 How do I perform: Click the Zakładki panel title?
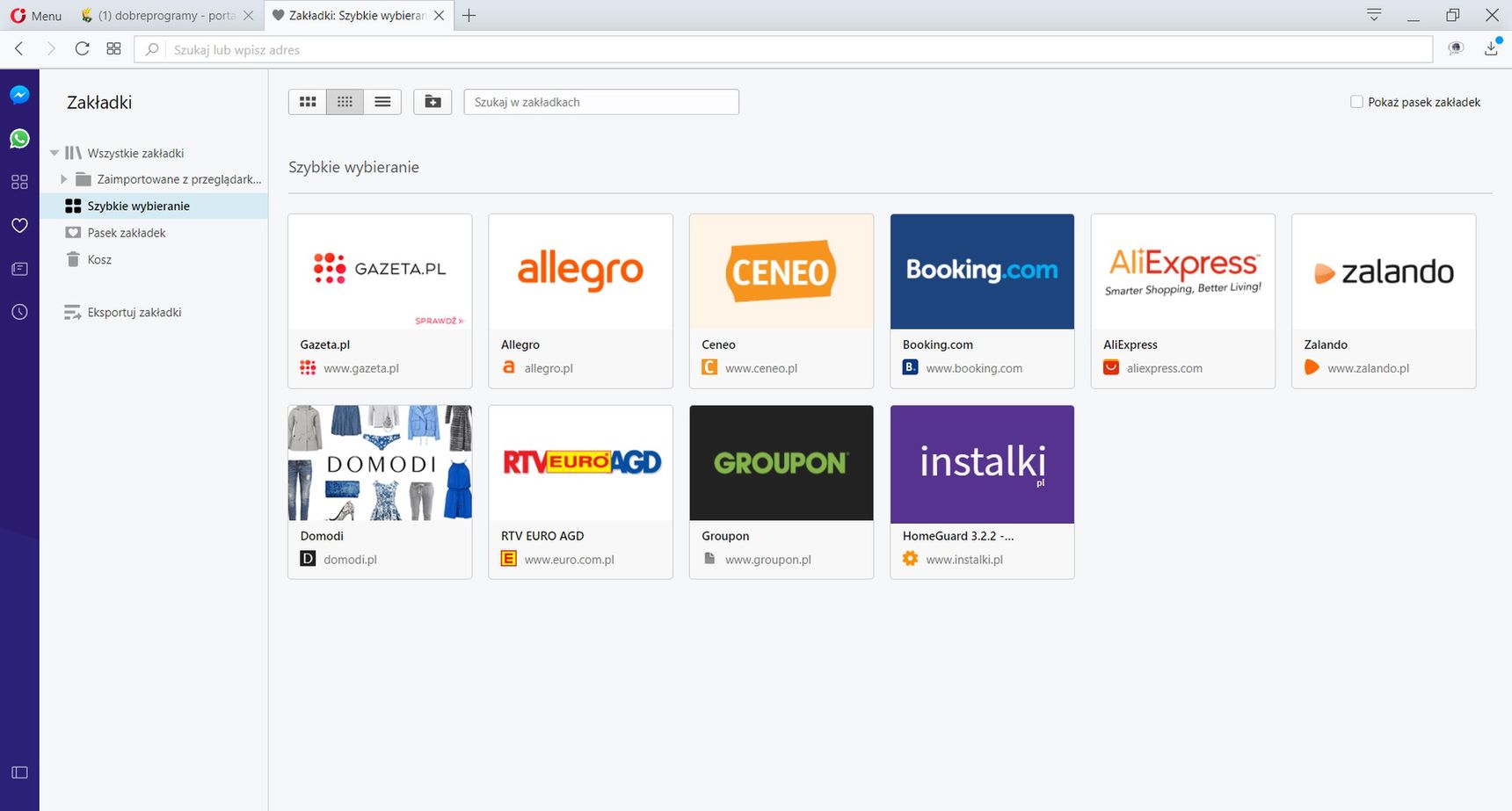[x=99, y=103]
